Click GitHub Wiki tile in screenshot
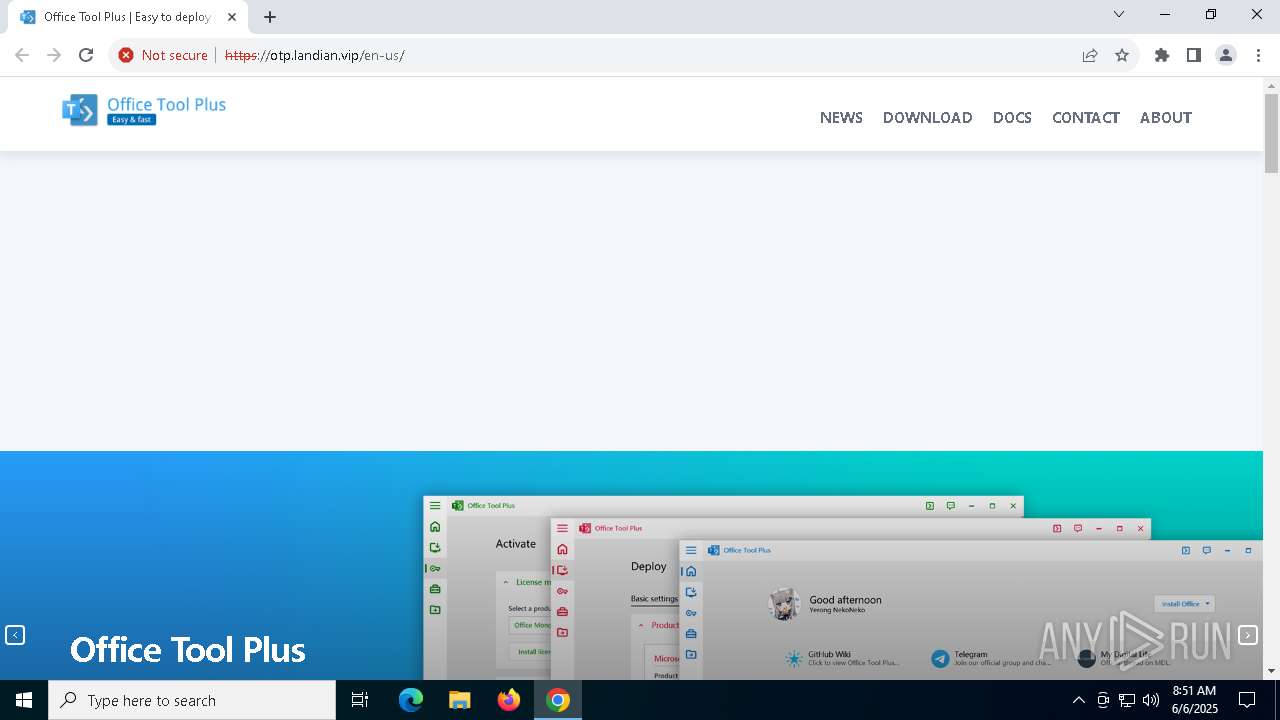 841,658
